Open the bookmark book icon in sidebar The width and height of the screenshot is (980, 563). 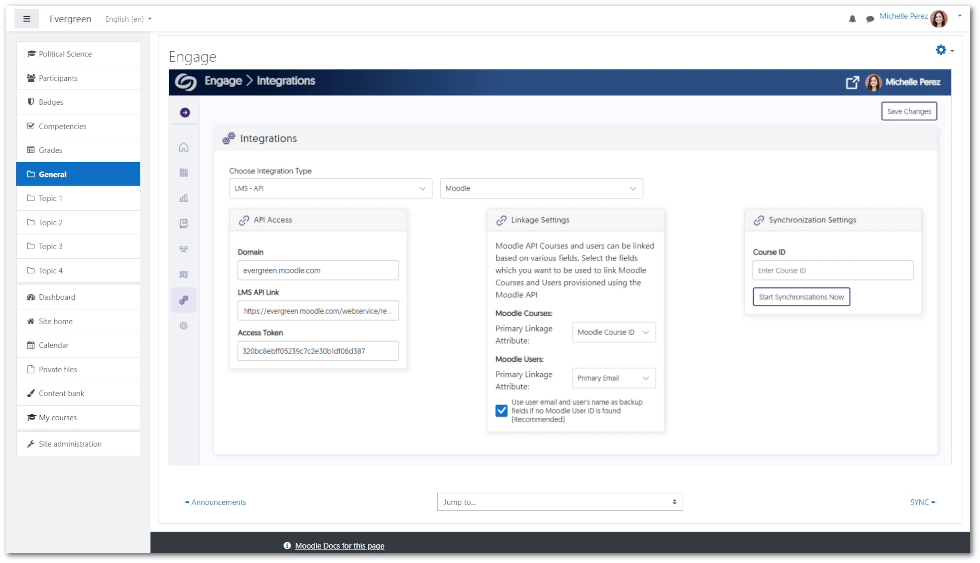pos(184,223)
